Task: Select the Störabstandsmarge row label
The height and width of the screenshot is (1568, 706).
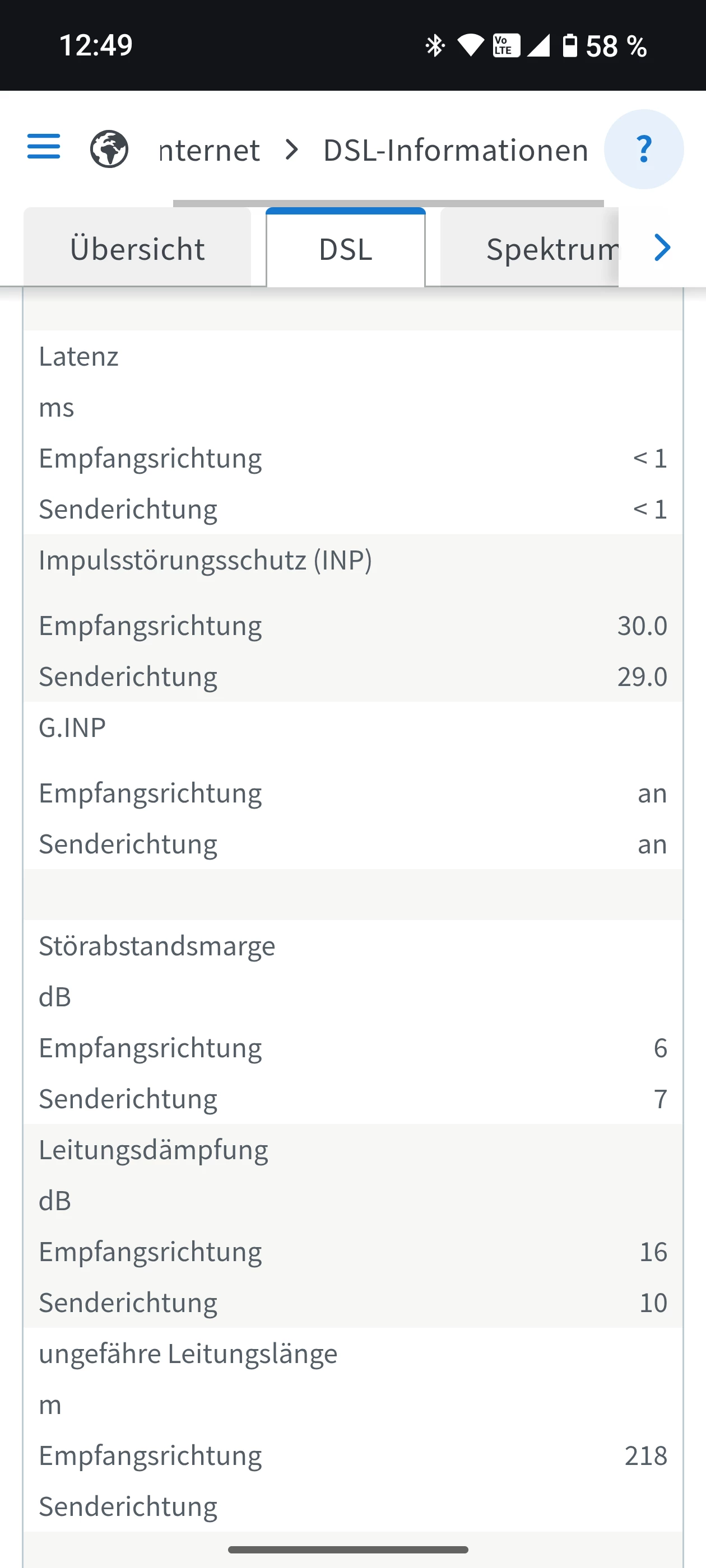Action: click(x=157, y=946)
